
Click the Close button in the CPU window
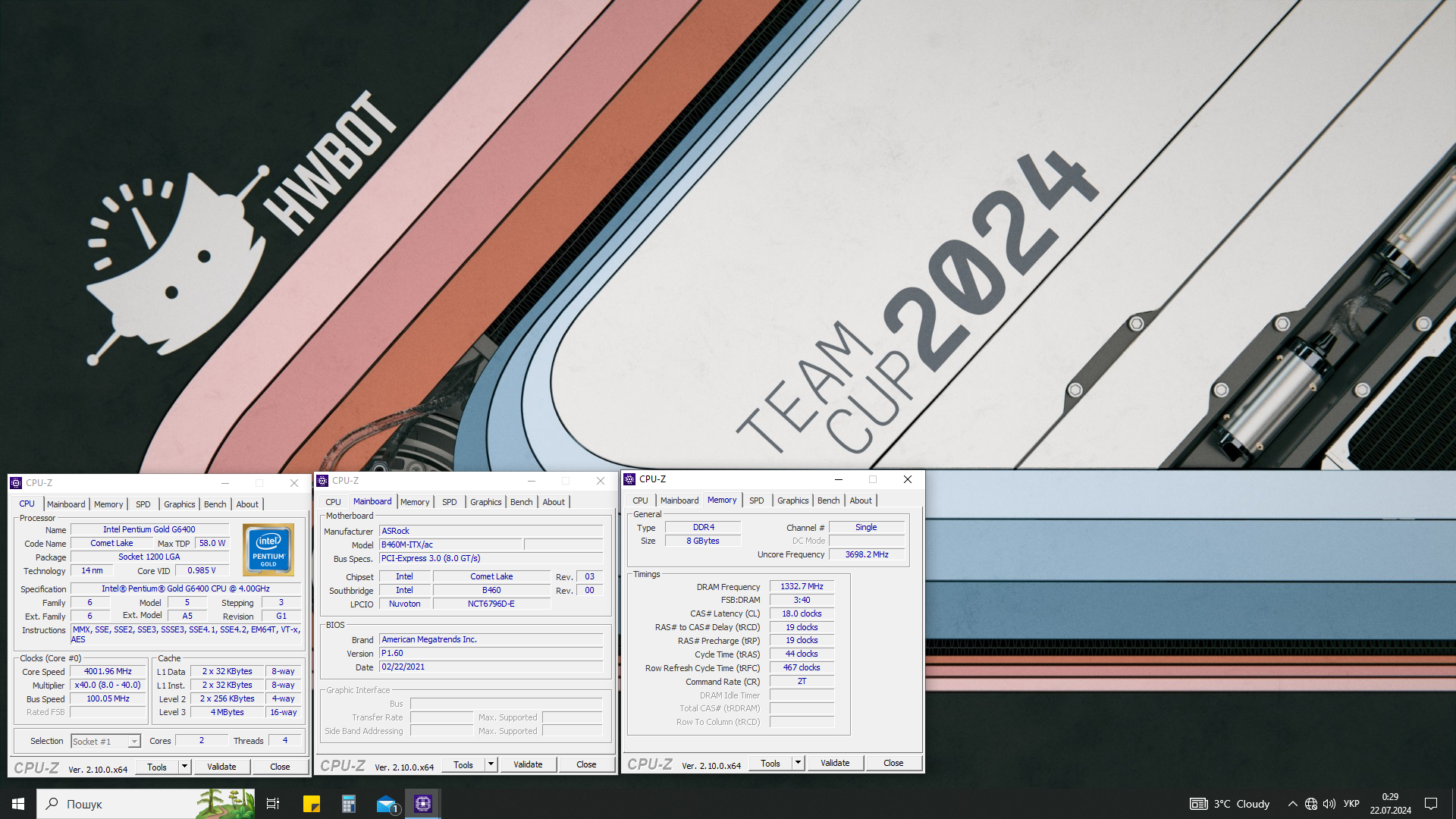280,767
